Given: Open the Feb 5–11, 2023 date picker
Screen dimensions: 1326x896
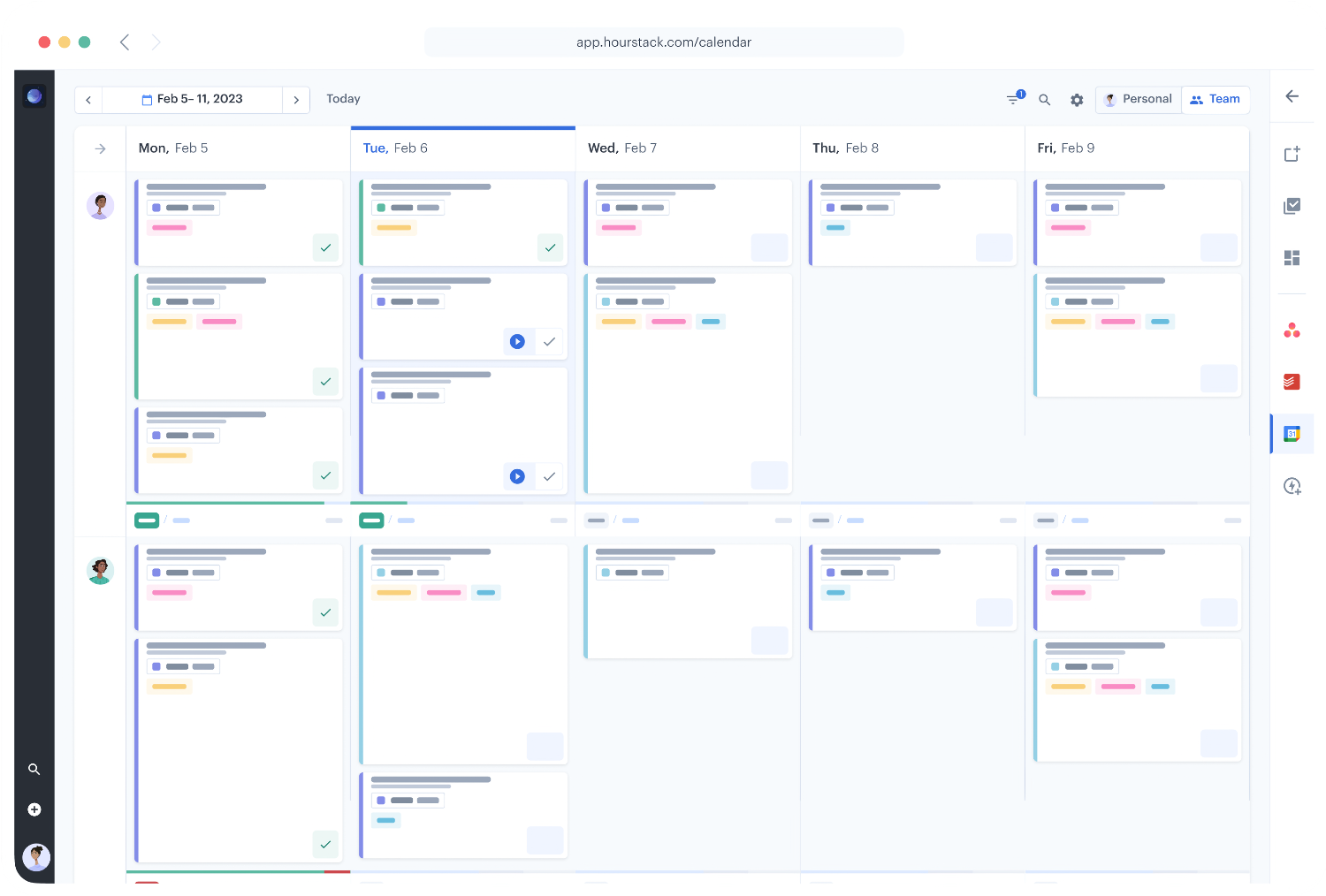Looking at the screenshot, I should click(x=193, y=99).
